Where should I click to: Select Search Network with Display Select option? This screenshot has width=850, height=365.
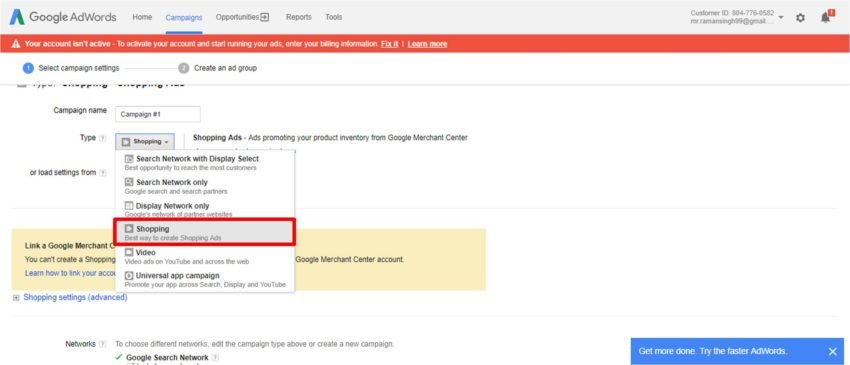(205, 163)
